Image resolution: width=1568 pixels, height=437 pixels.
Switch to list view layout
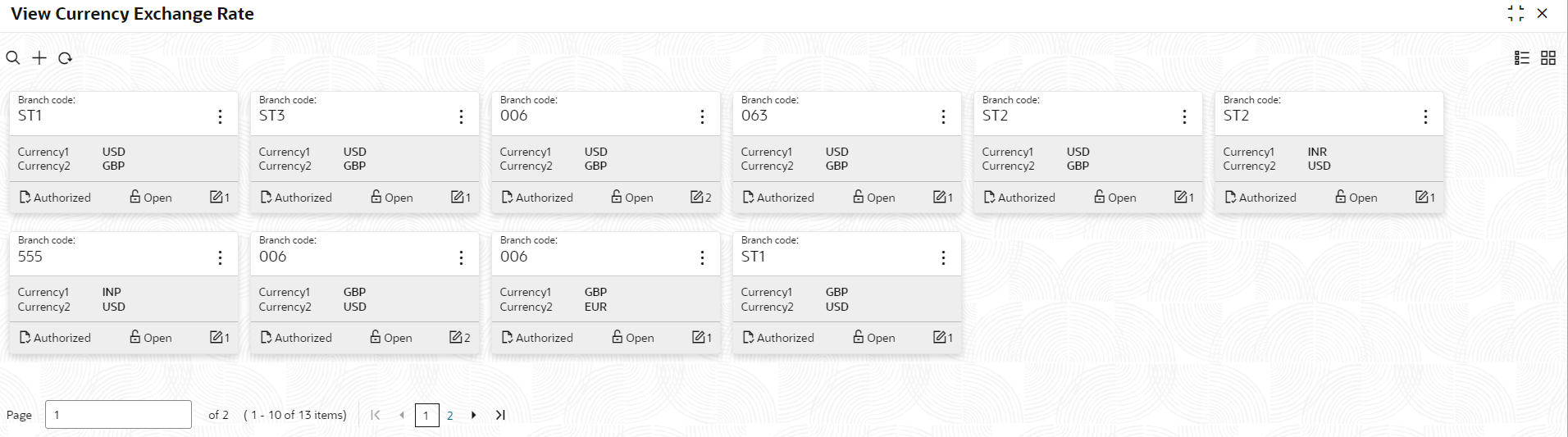[1522, 58]
